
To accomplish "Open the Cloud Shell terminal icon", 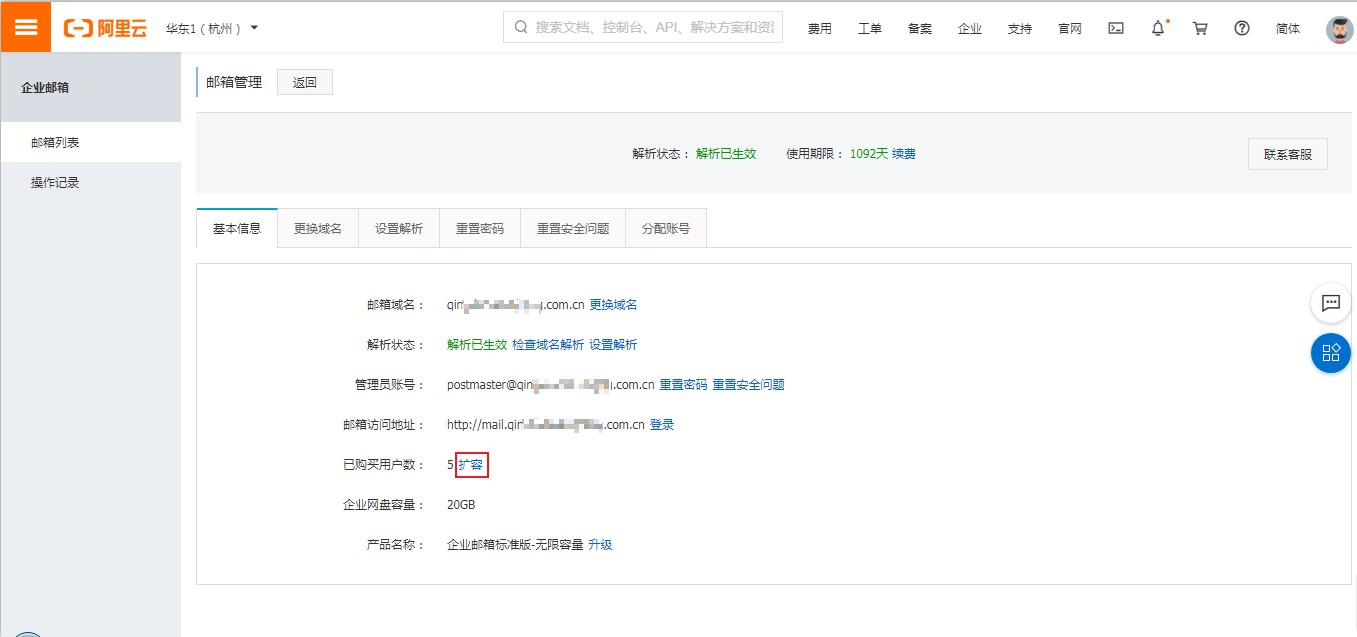I will [1116, 28].
